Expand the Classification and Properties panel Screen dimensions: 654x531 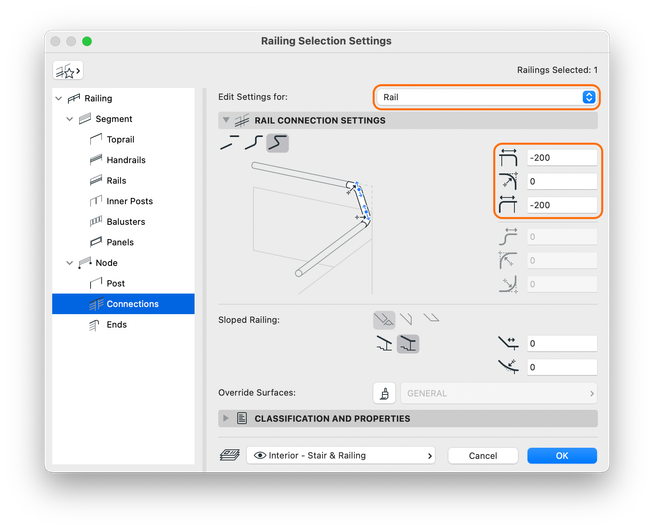point(226,418)
